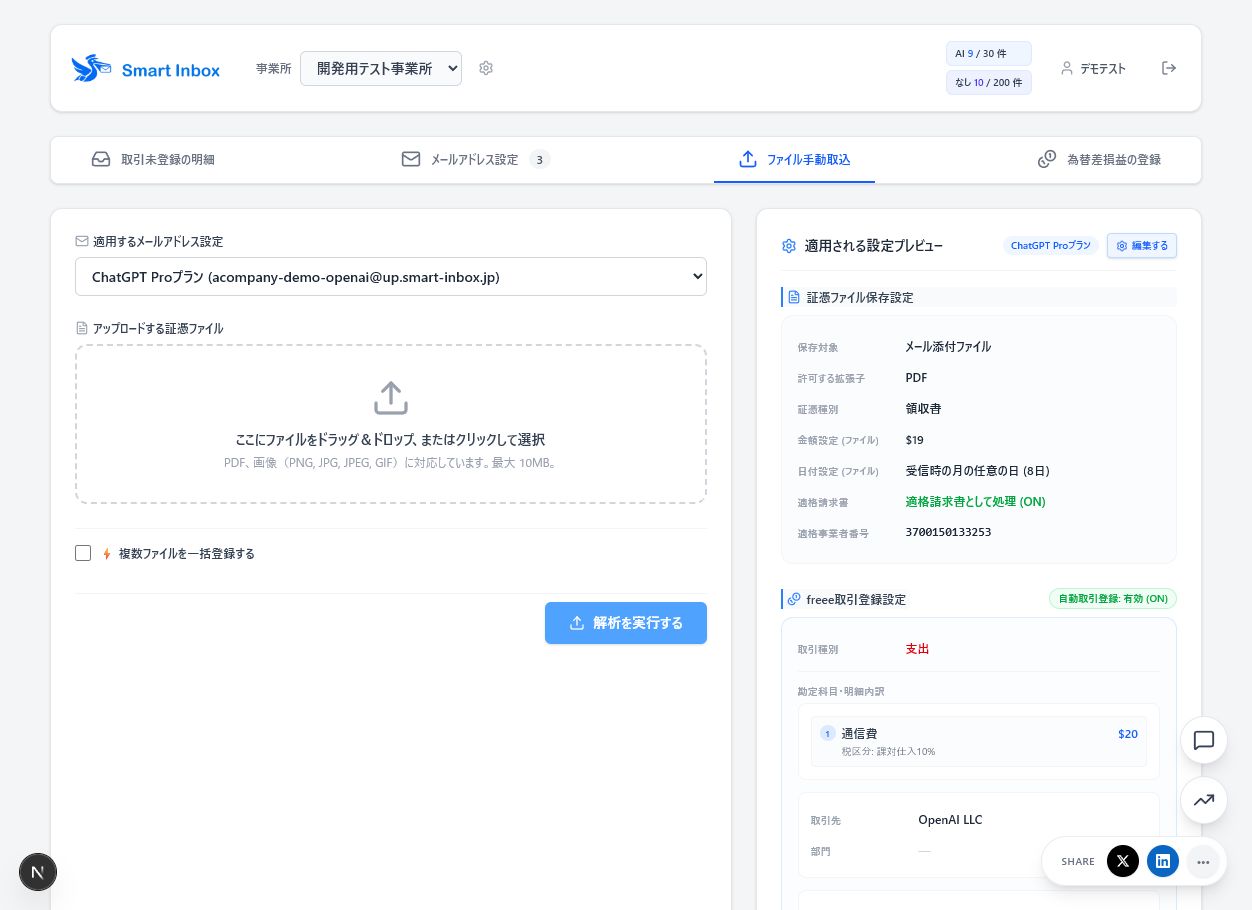Click the $20 amount in 通信費 row
Viewport: 1252px width, 910px height.
(1128, 734)
